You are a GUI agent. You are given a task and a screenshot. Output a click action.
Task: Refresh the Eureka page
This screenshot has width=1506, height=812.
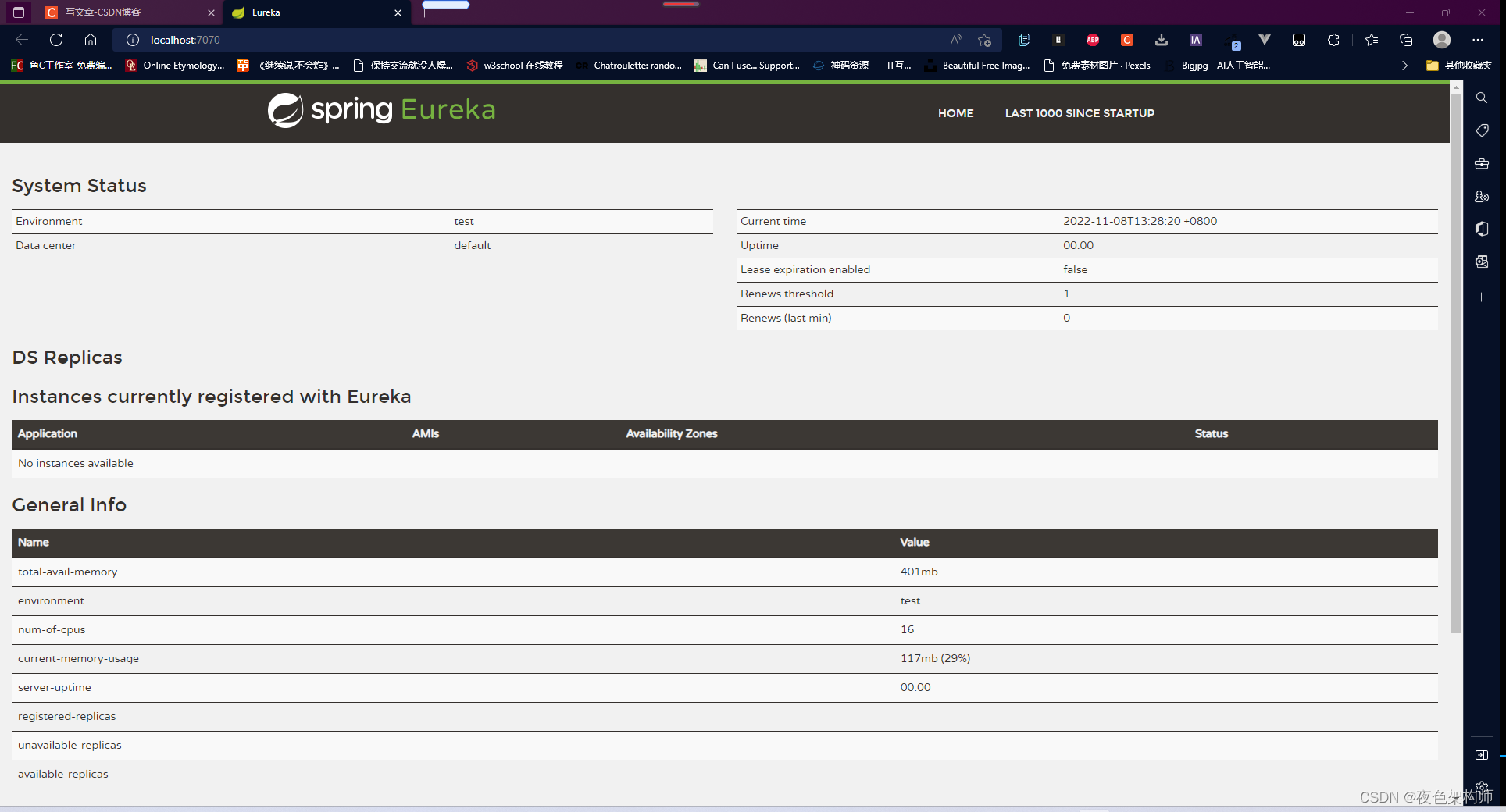coord(56,40)
